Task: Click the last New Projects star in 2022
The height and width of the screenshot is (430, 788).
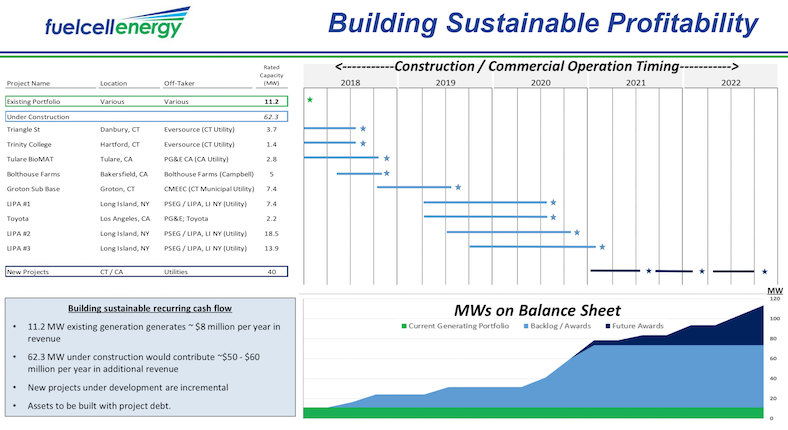Action: [x=764, y=272]
